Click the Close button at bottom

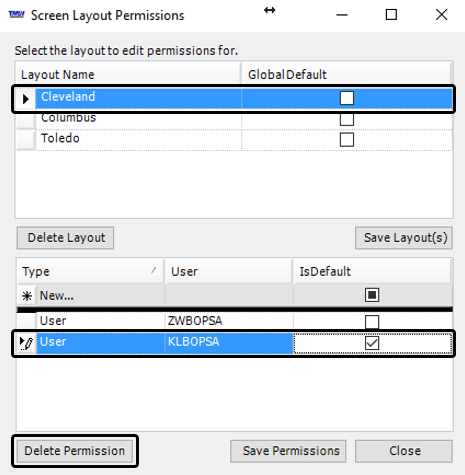click(404, 451)
